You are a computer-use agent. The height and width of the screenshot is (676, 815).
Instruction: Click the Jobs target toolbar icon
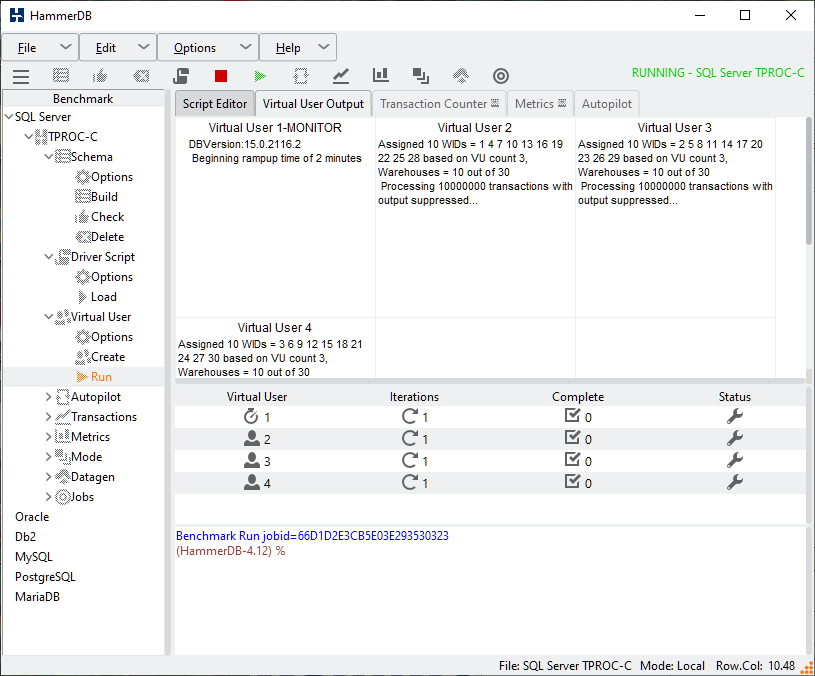pos(501,76)
